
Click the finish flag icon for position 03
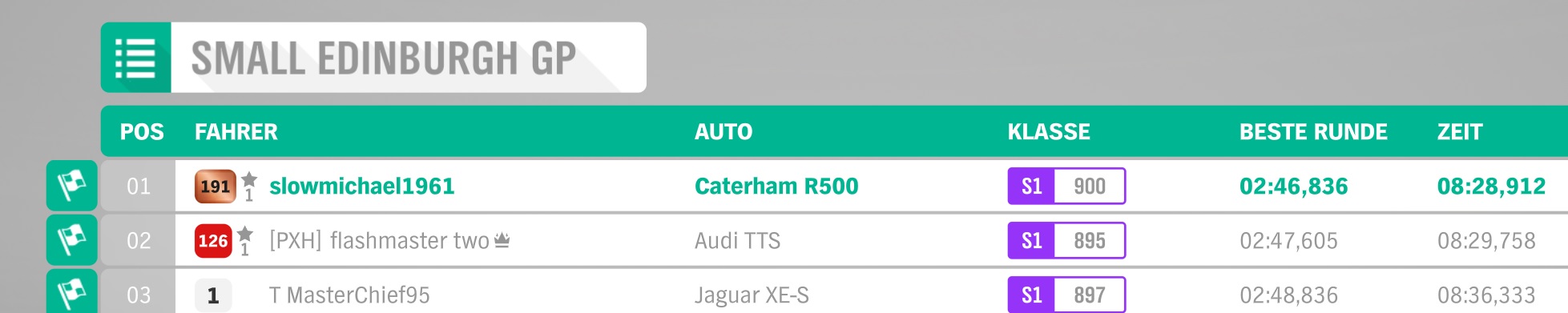(72, 292)
